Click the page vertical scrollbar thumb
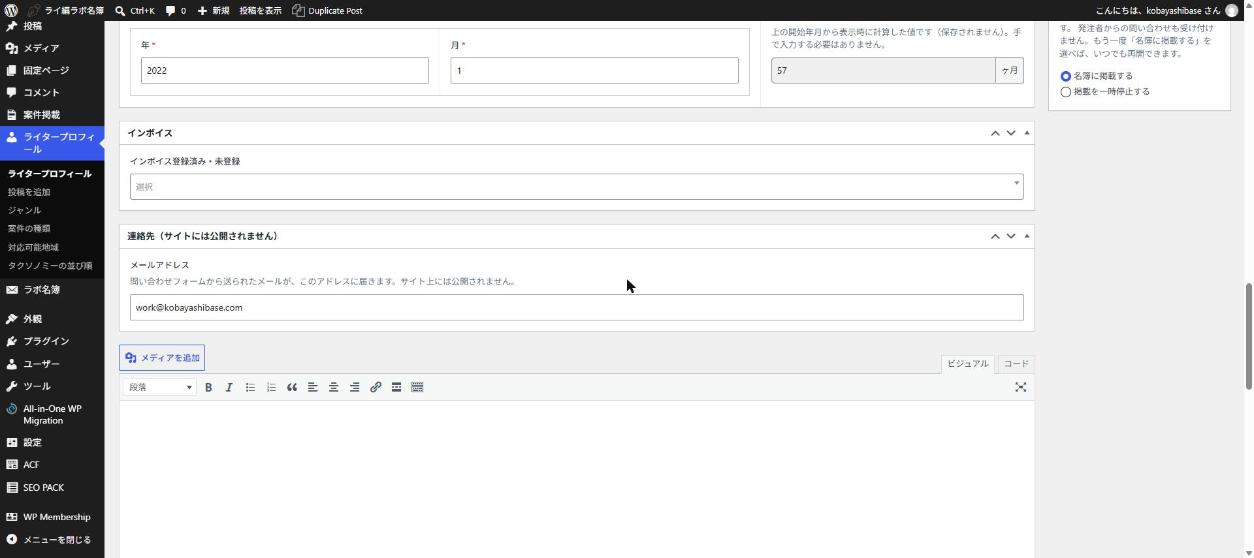Image resolution: width=1254 pixels, height=558 pixels. point(1248,336)
